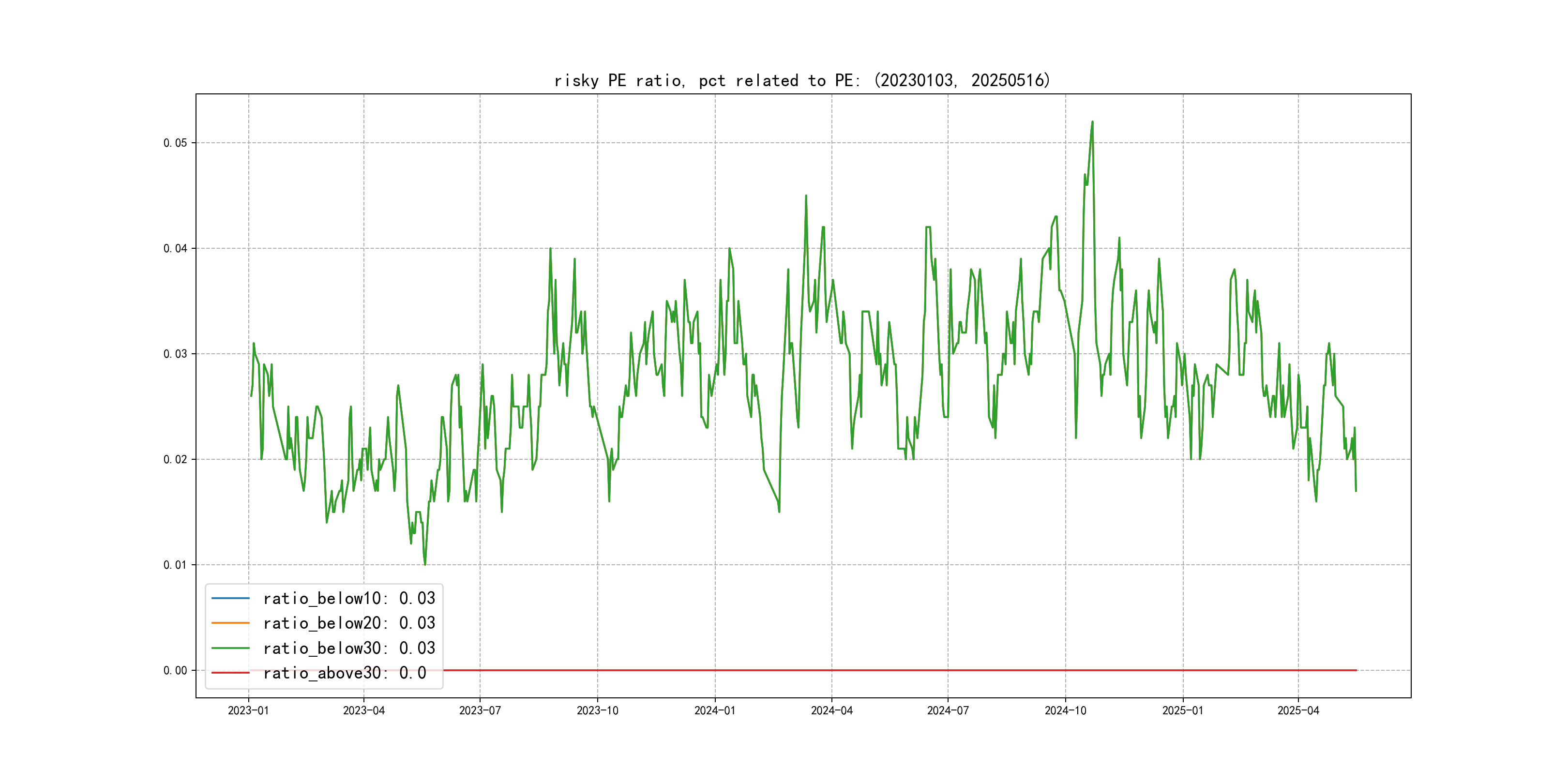The height and width of the screenshot is (784, 1568).
Task: Click the 2023-01 x-axis tick label
Action: coord(248,710)
